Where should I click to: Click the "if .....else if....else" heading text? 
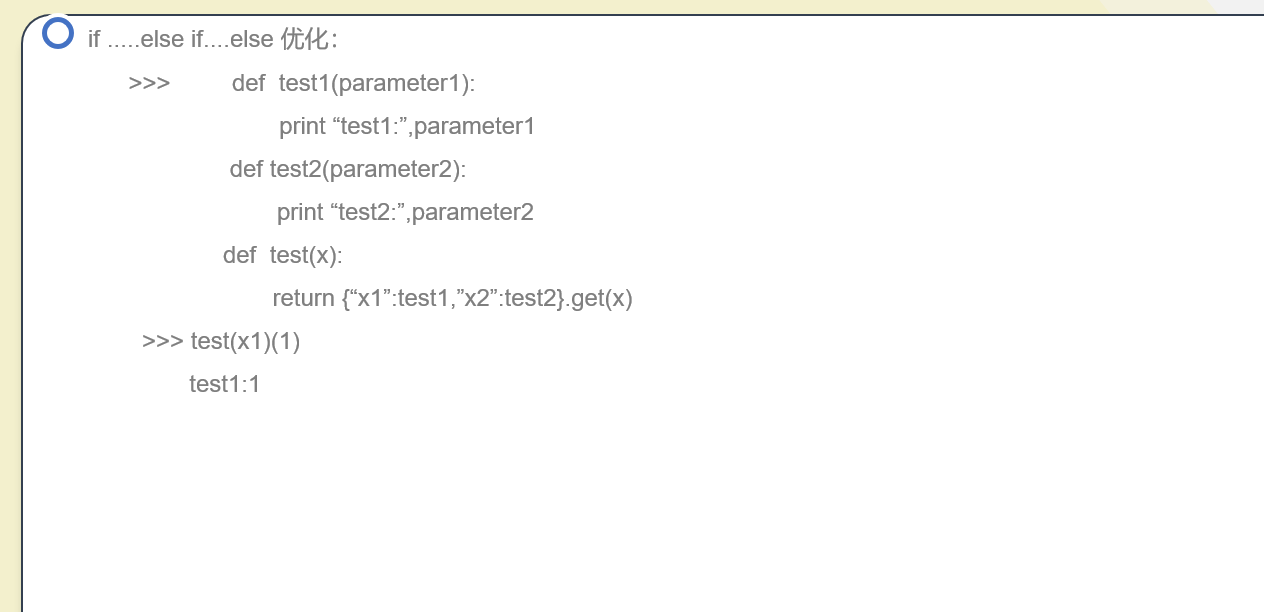180,40
